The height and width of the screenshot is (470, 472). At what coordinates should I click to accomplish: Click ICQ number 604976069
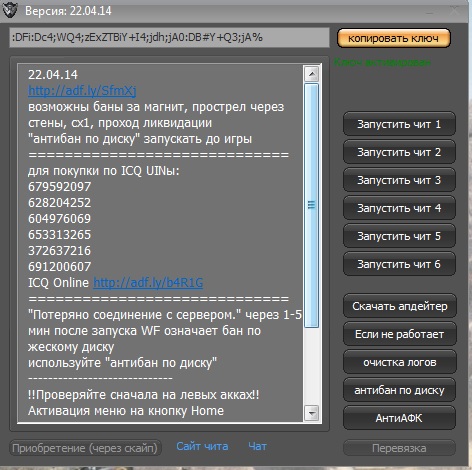click(59, 219)
